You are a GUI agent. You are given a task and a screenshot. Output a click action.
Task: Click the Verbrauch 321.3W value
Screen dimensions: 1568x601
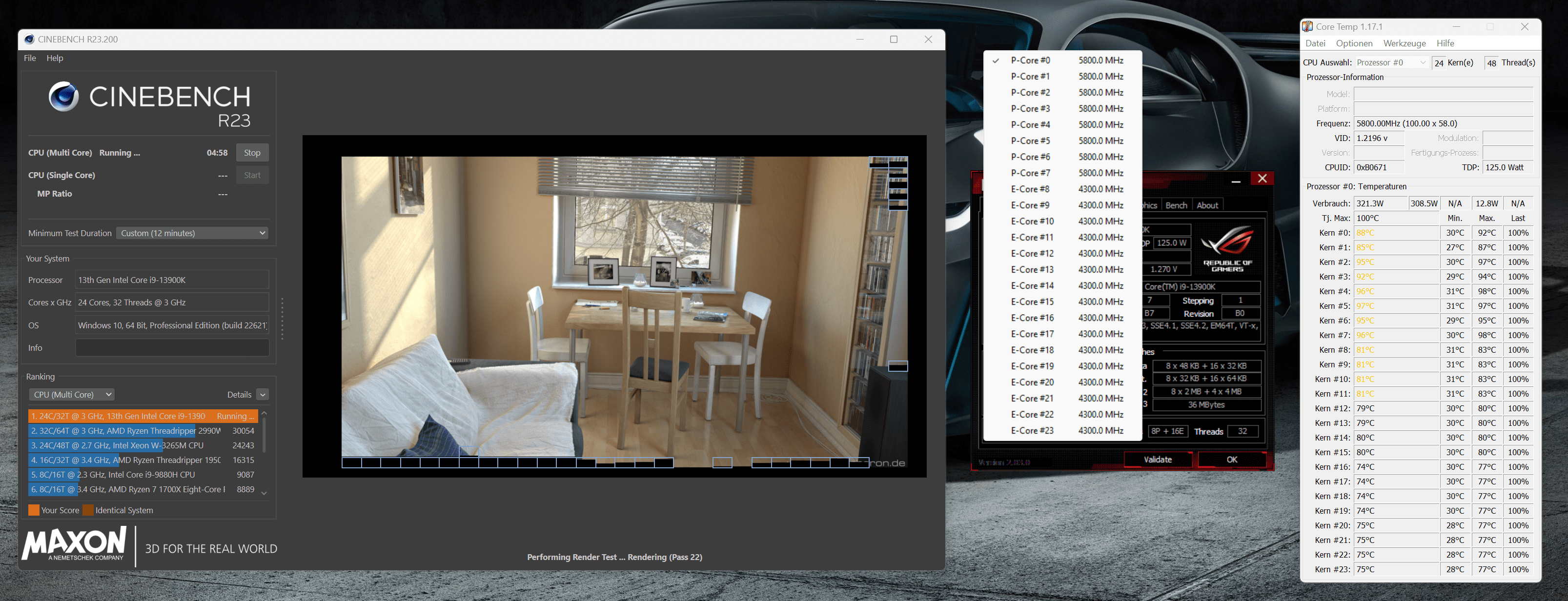pyautogui.click(x=1380, y=204)
